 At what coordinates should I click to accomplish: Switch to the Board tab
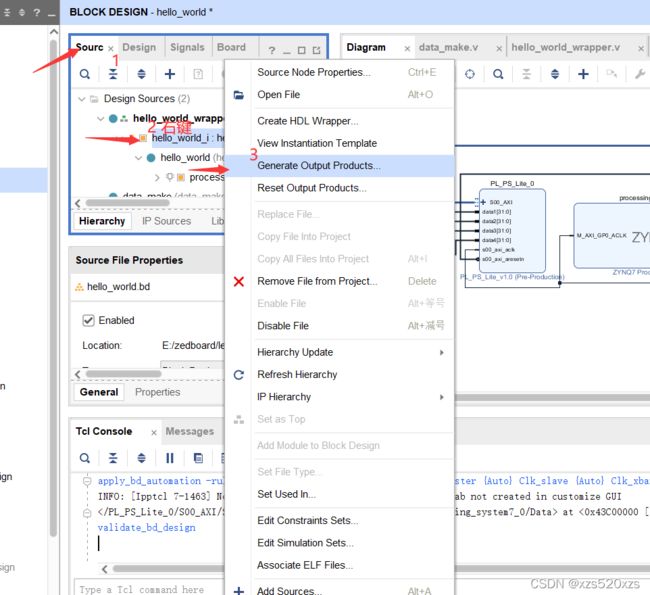click(x=231, y=48)
